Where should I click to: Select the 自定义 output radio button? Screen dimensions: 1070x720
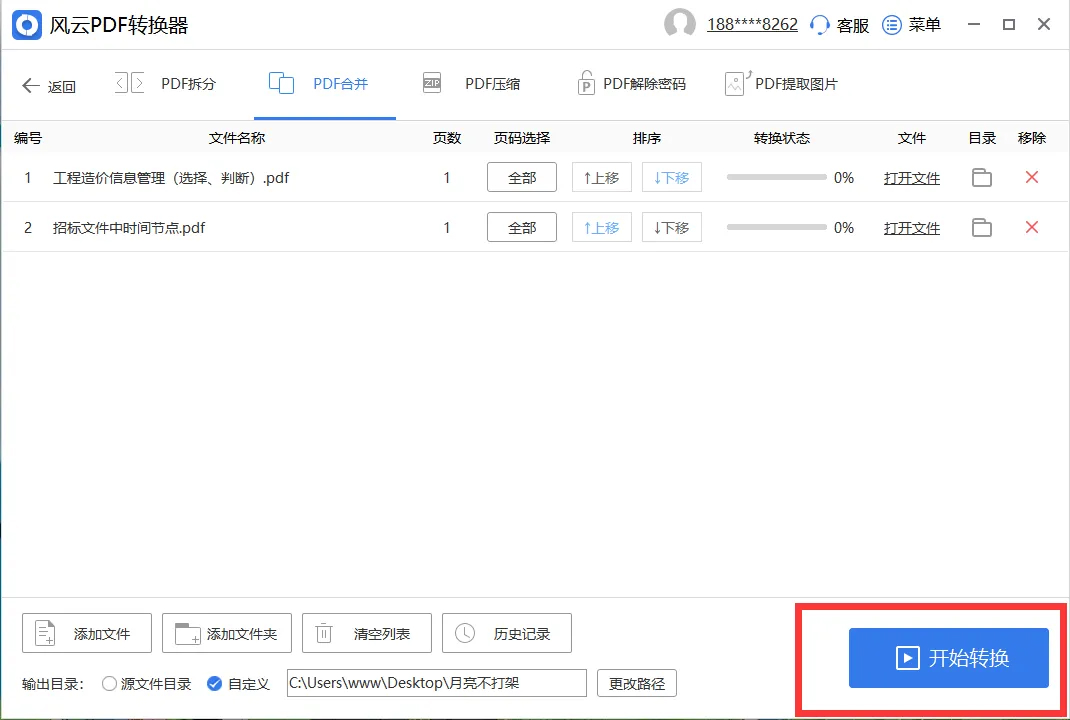[214, 683]
